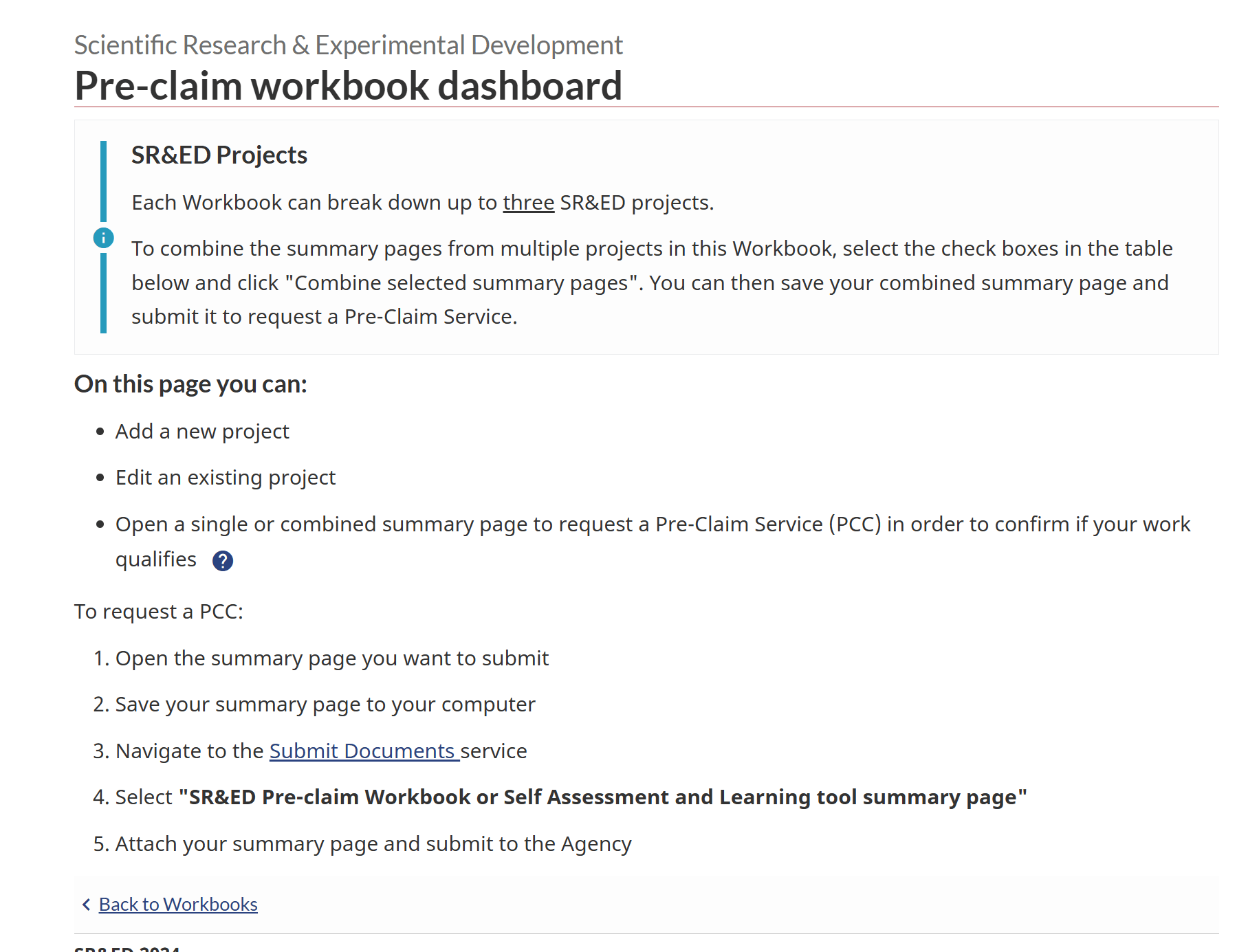This screenshot has width=1259, height=952.
Task: Click step 'Save your summary page to your computer'
Action: tap(325, 705)
